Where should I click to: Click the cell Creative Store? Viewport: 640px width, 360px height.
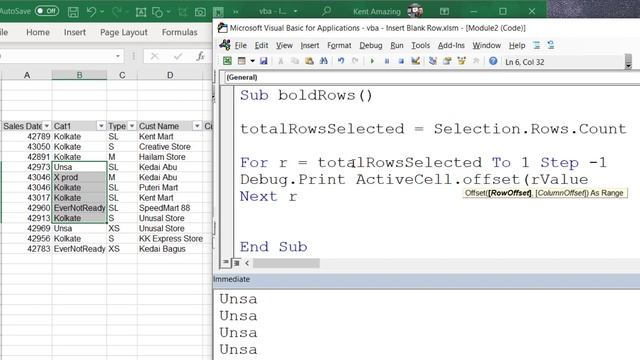[170, 147]
